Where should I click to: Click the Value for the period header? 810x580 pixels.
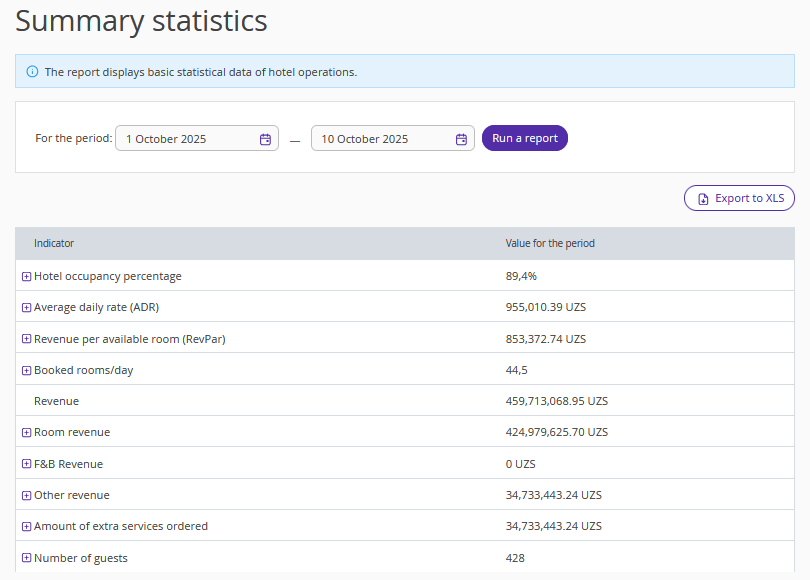(x=550, y=243)
